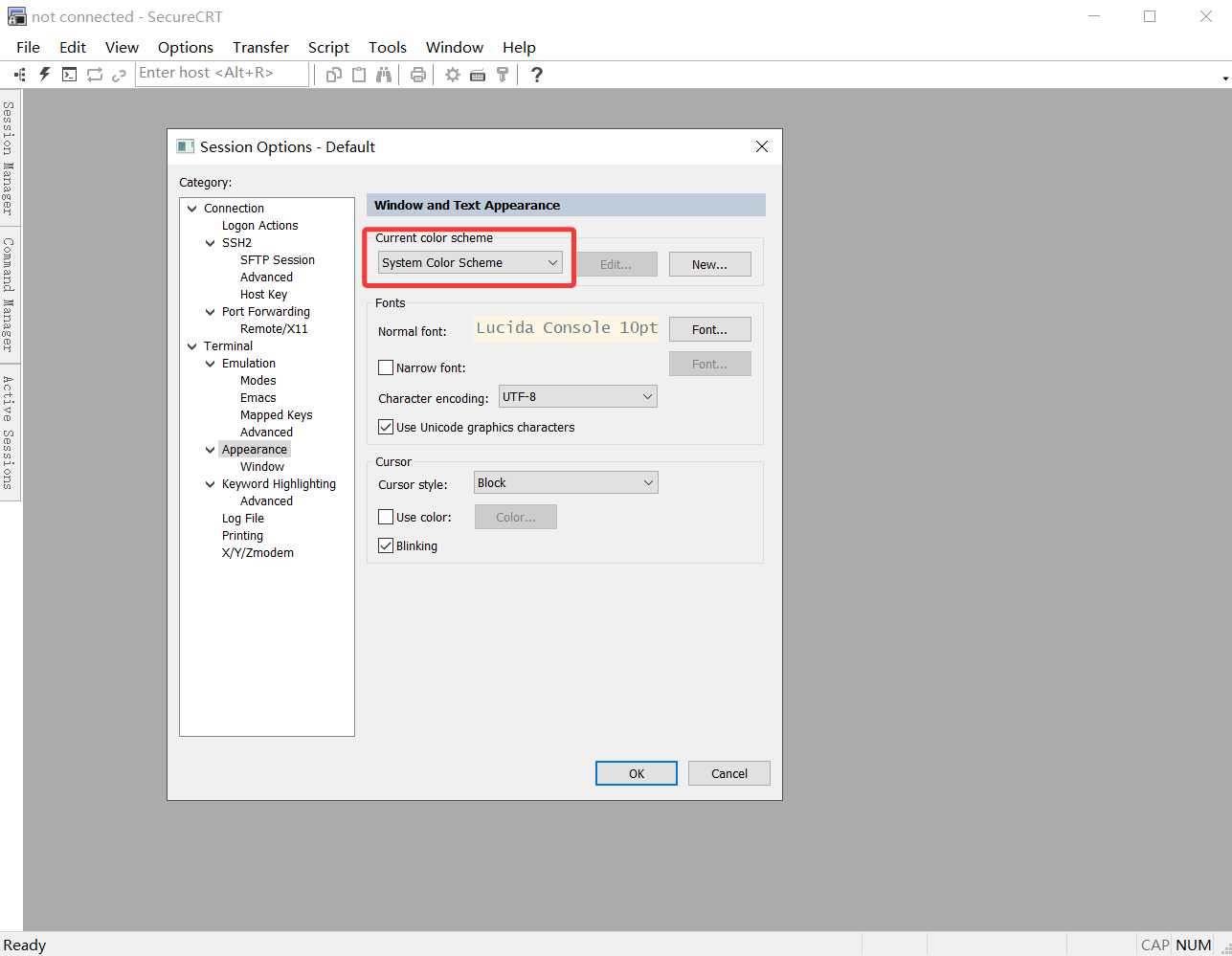Open the File menu
Viewport: 1232px width, 956px height.
click(x=28, y=47)
